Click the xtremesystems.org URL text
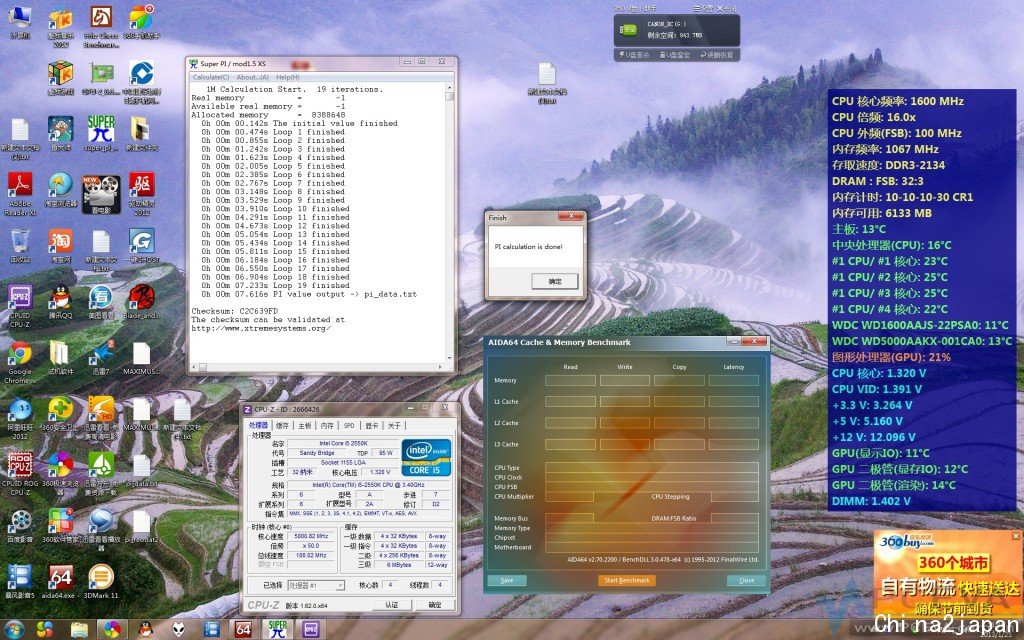 261,328
